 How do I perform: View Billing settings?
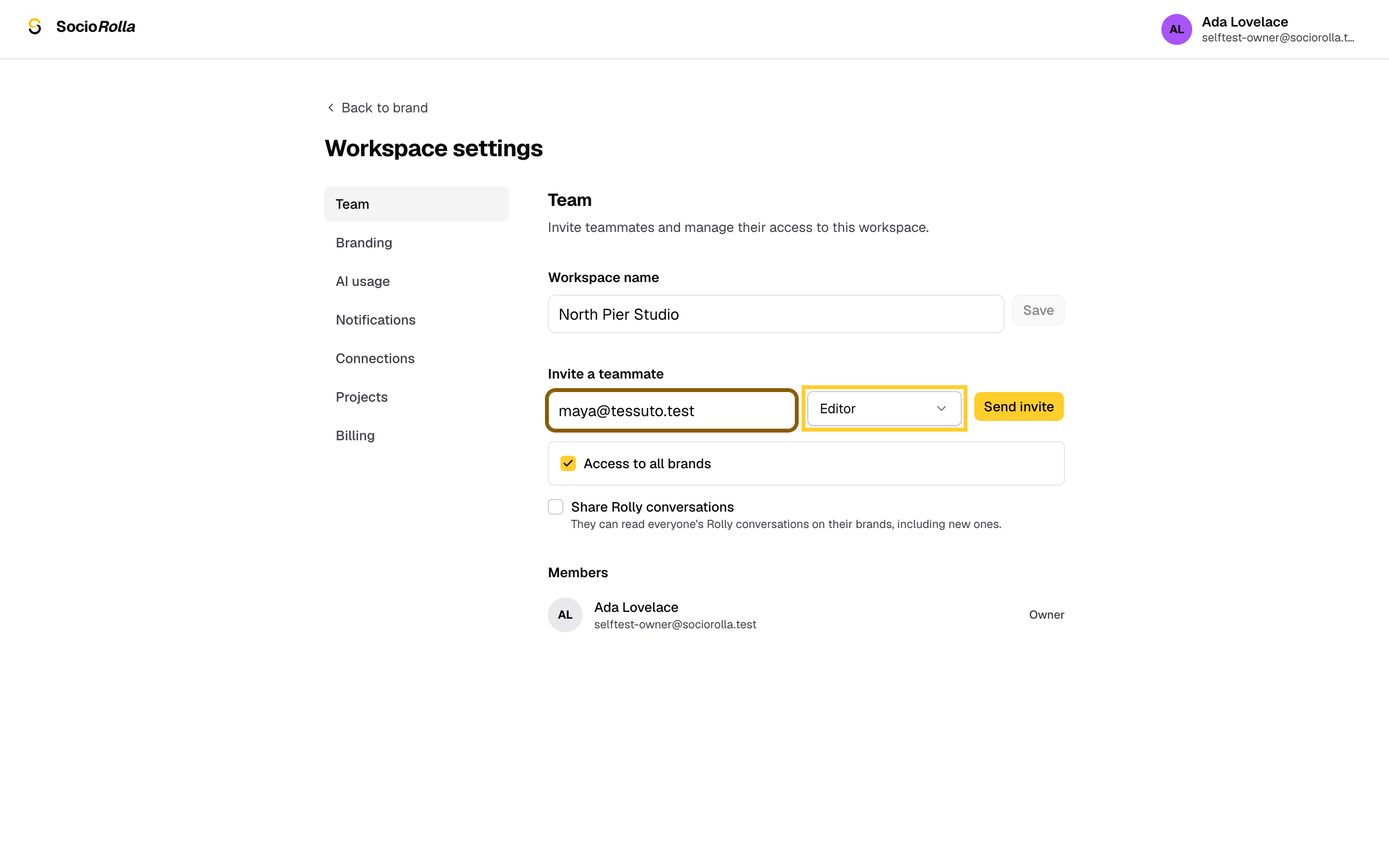point(416,435)
